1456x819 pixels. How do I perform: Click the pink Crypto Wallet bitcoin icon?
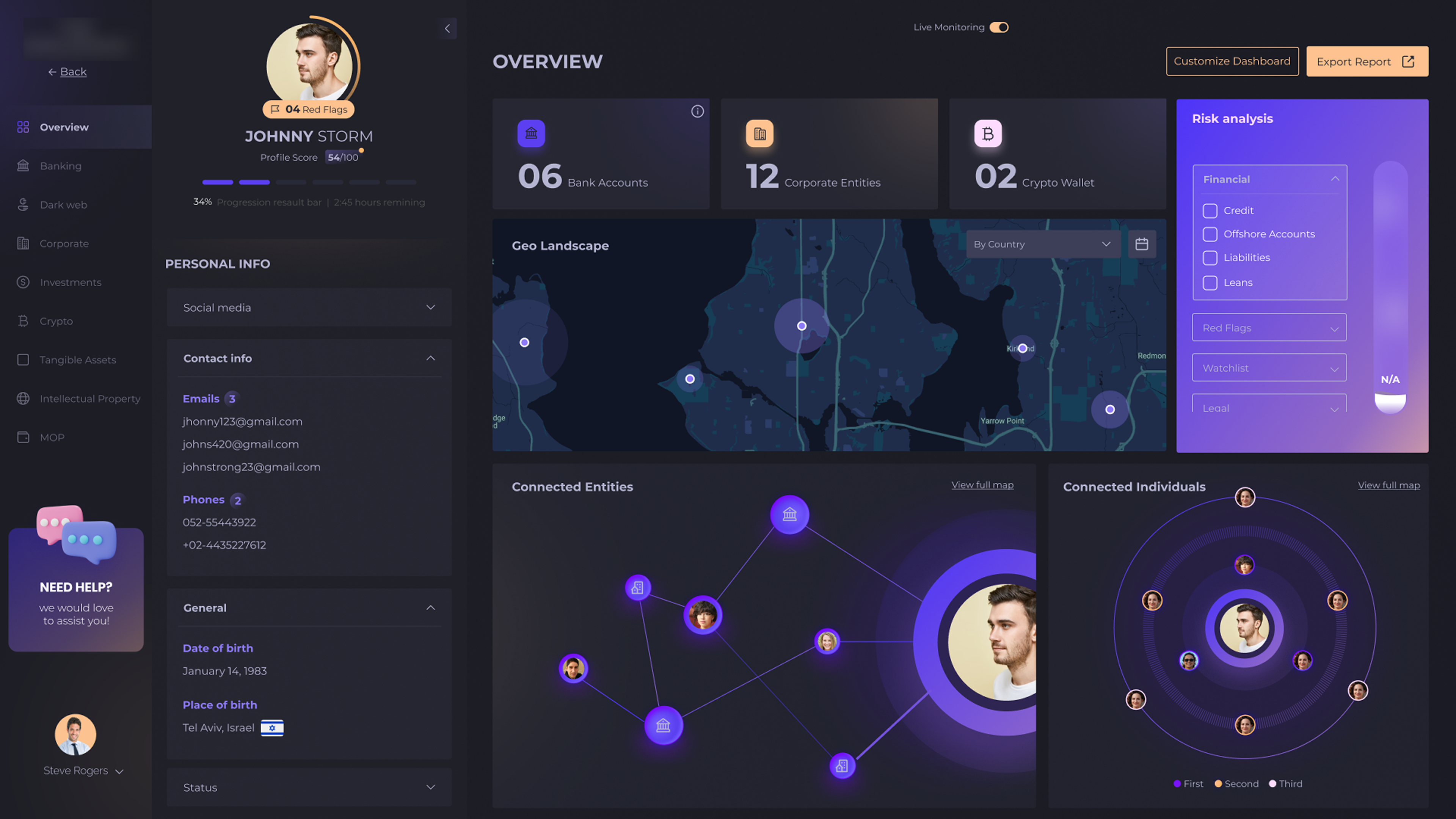[x=988, y=133]
